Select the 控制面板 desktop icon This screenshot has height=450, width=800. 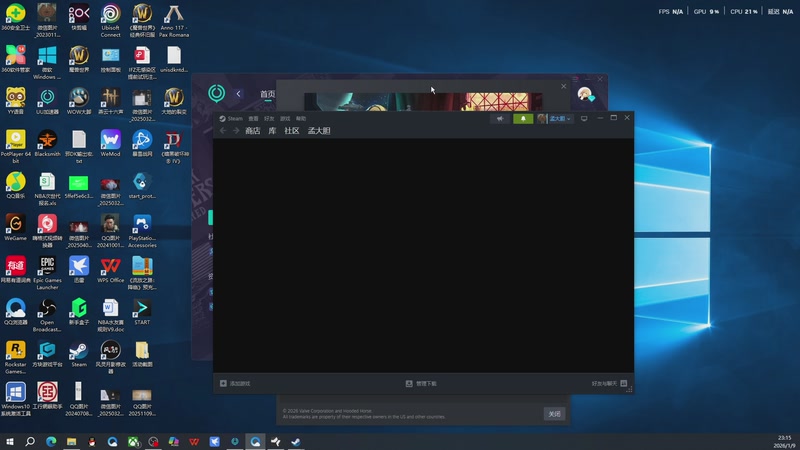tap(110, 59)
